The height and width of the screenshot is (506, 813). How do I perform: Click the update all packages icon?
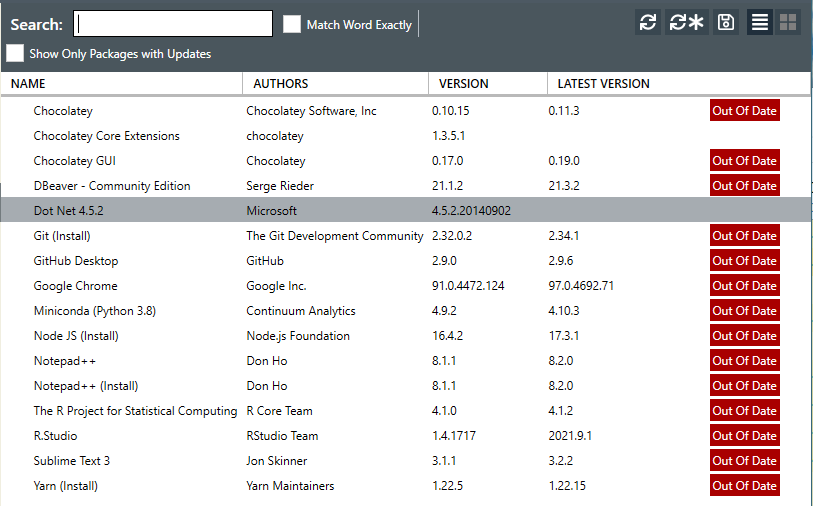(686, 22)
